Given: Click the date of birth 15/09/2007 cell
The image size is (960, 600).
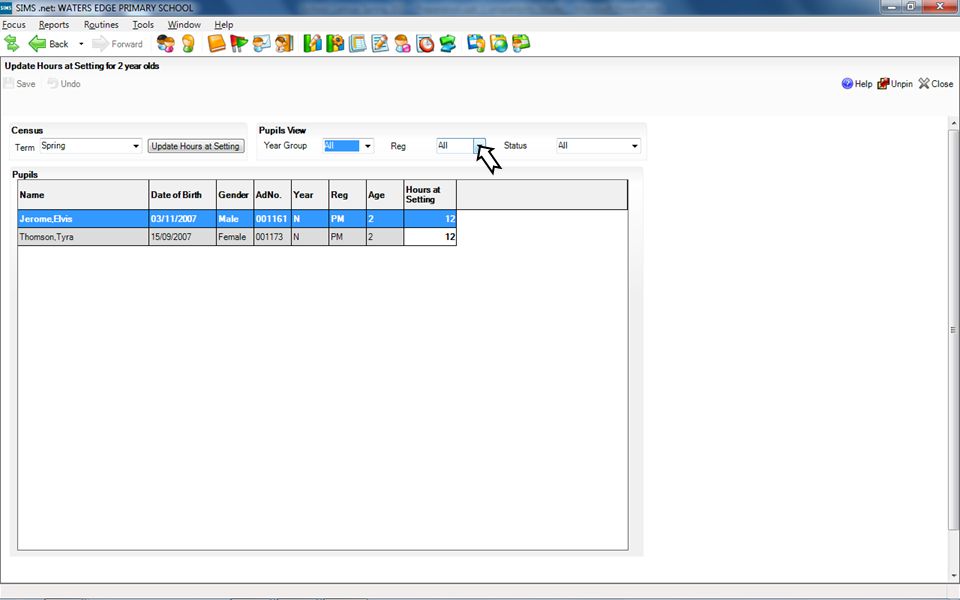Looking at the screenshot, I should [x=182, y=237].
